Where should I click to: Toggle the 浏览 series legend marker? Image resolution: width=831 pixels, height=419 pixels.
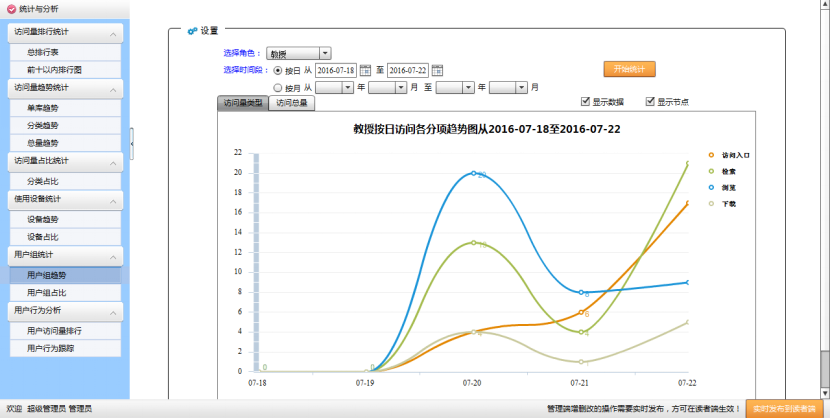(x=711, y=187)
